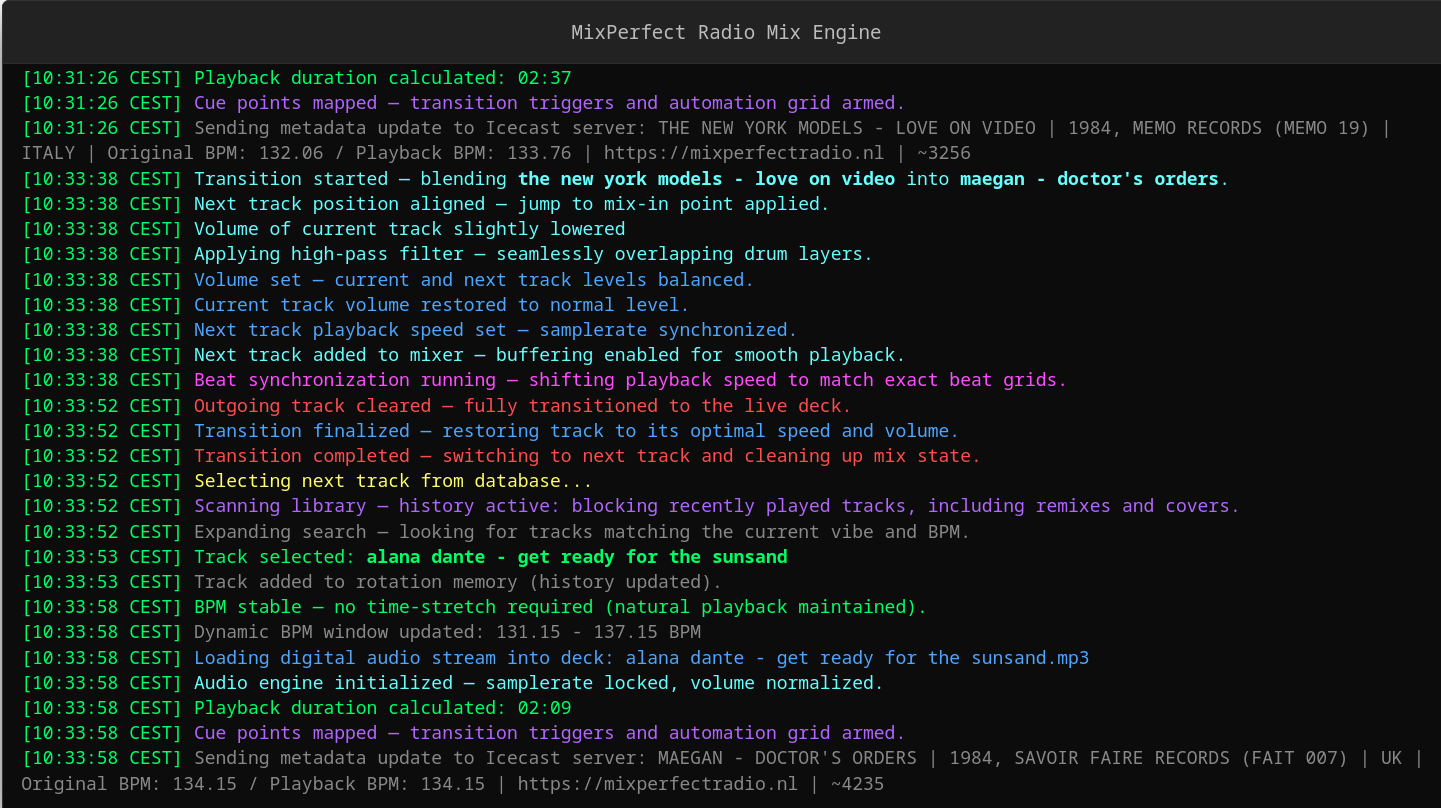Select the 'Beat synchronization running' pink line

tap(631, 380)
